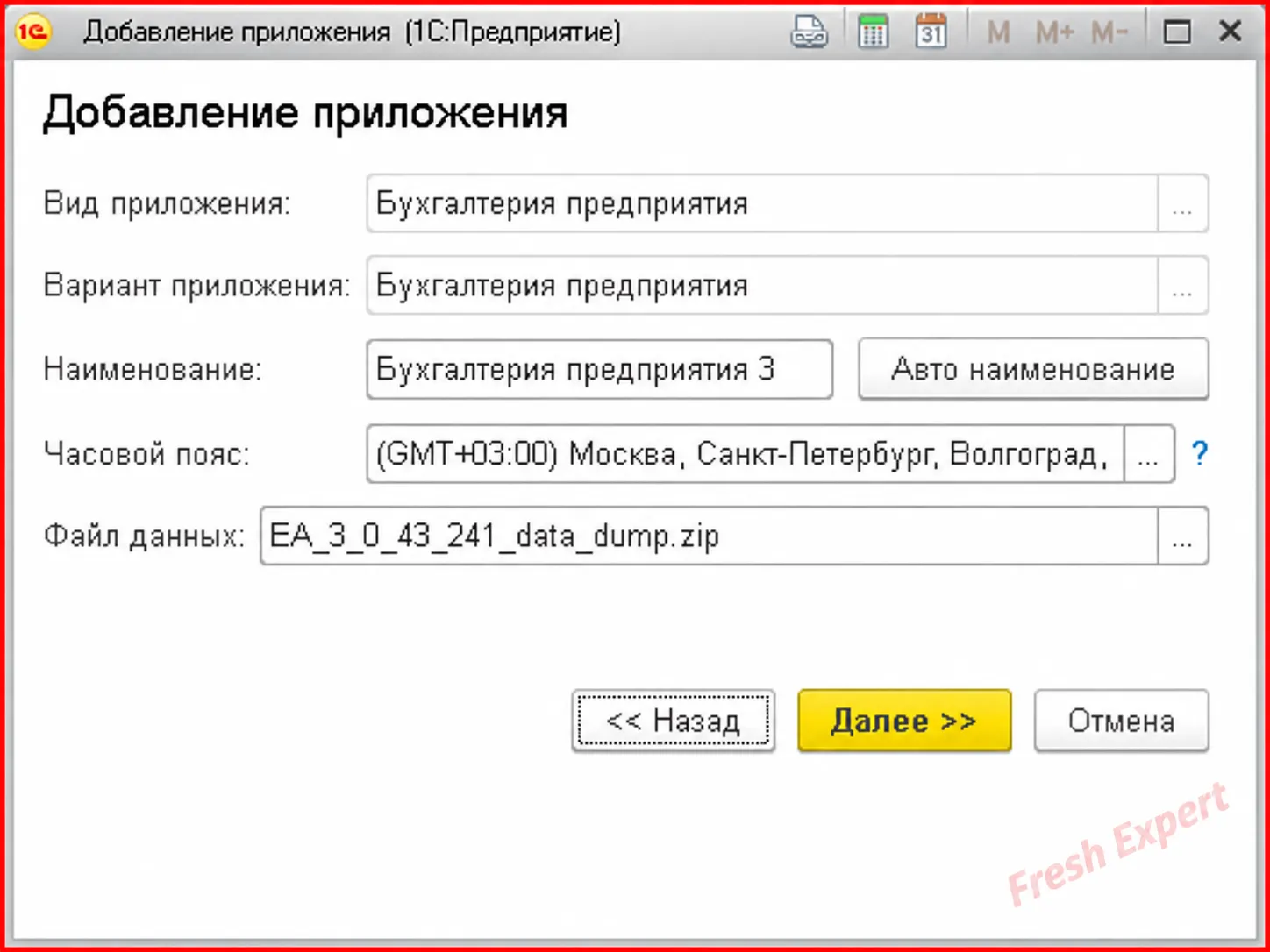
Task: Focus the Вариант приложения input field
Action: tap(762, 286)
